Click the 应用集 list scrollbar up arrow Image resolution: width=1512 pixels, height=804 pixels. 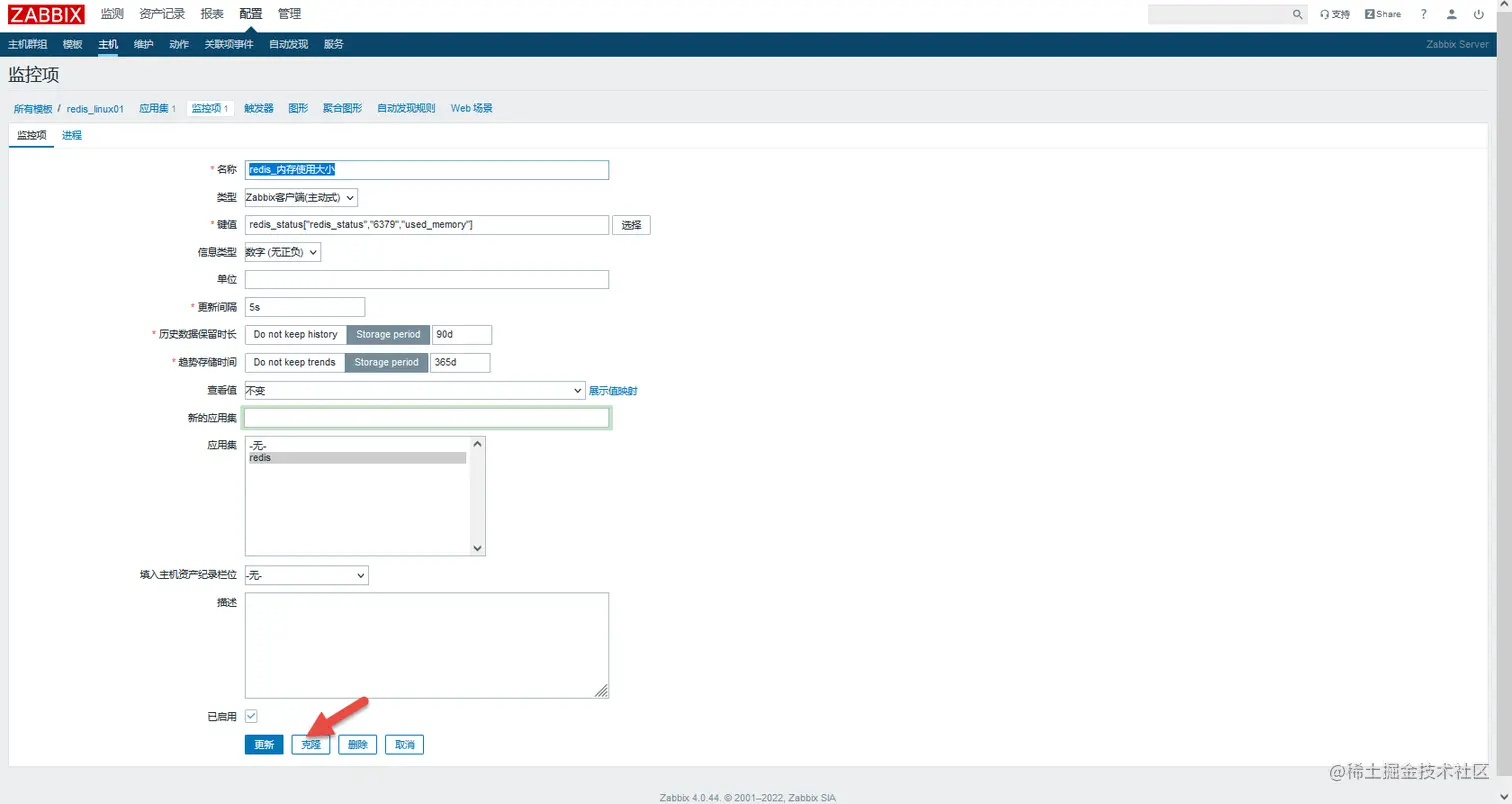click(x=477, y=444)
